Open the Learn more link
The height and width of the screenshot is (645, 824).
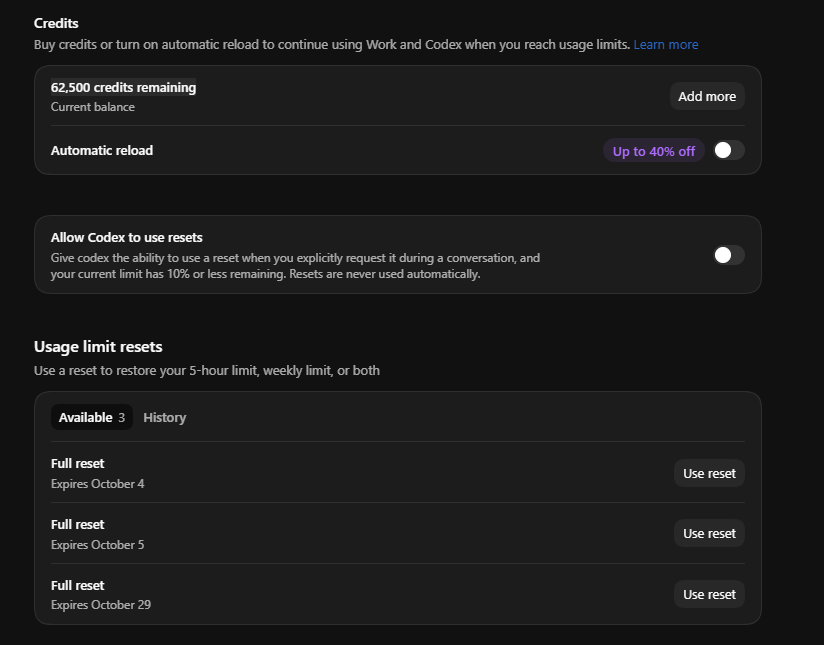(x=666, y=45)
